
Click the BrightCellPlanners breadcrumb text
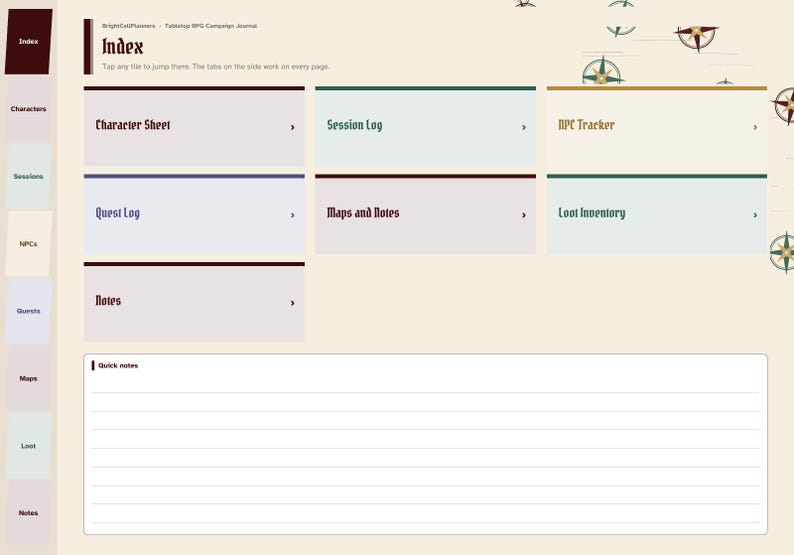pos(129,26)
